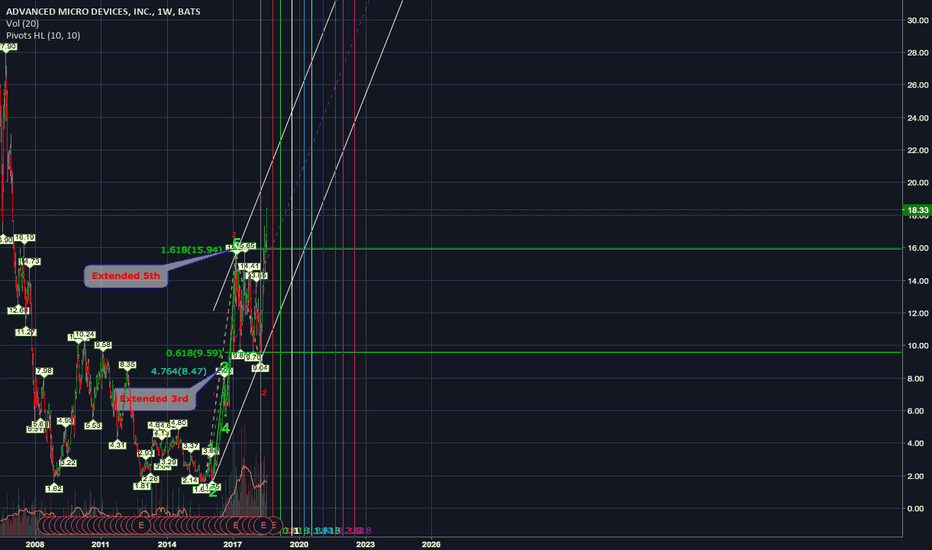Click the pivot label 2.26
Screen dimensions: 932x550
click(150, 479)
